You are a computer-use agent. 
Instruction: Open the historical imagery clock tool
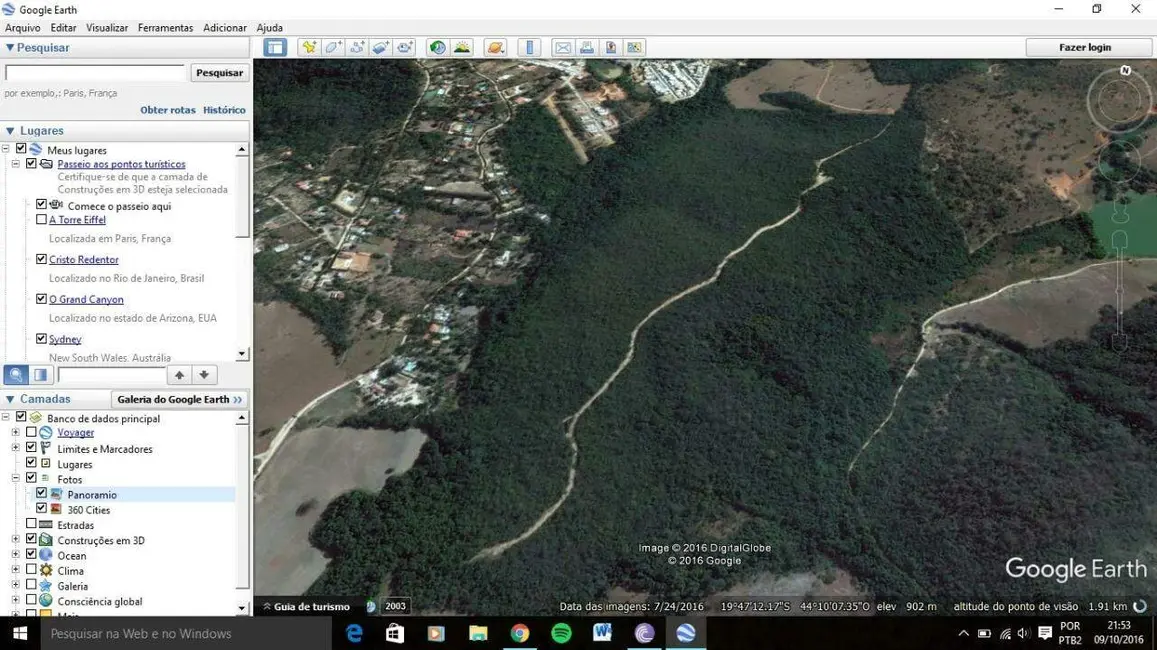(x=437, y=47)
